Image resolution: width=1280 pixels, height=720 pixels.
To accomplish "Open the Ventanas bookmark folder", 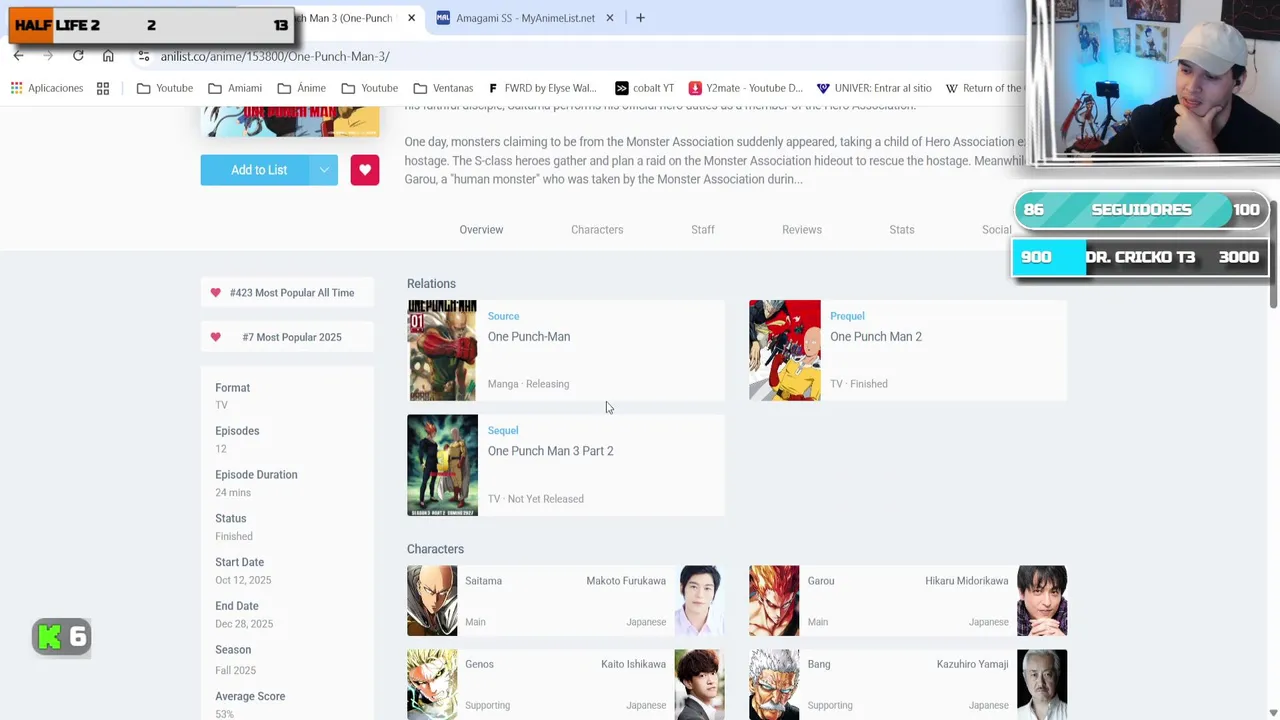I will 443,88.
